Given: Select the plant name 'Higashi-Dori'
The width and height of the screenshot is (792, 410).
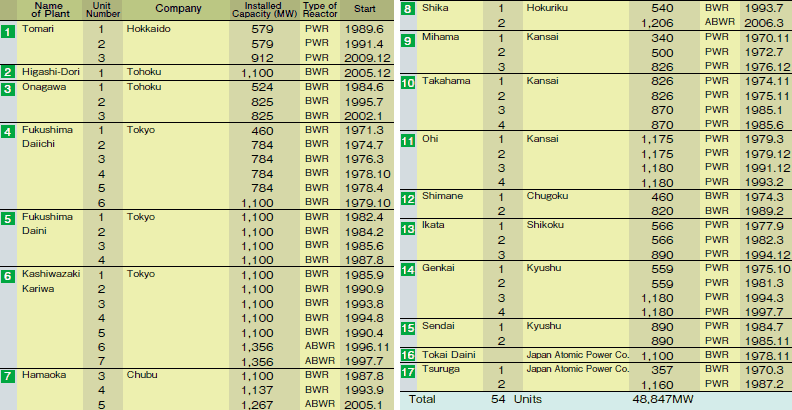Looking at the screenshot, I should [51, 72].
